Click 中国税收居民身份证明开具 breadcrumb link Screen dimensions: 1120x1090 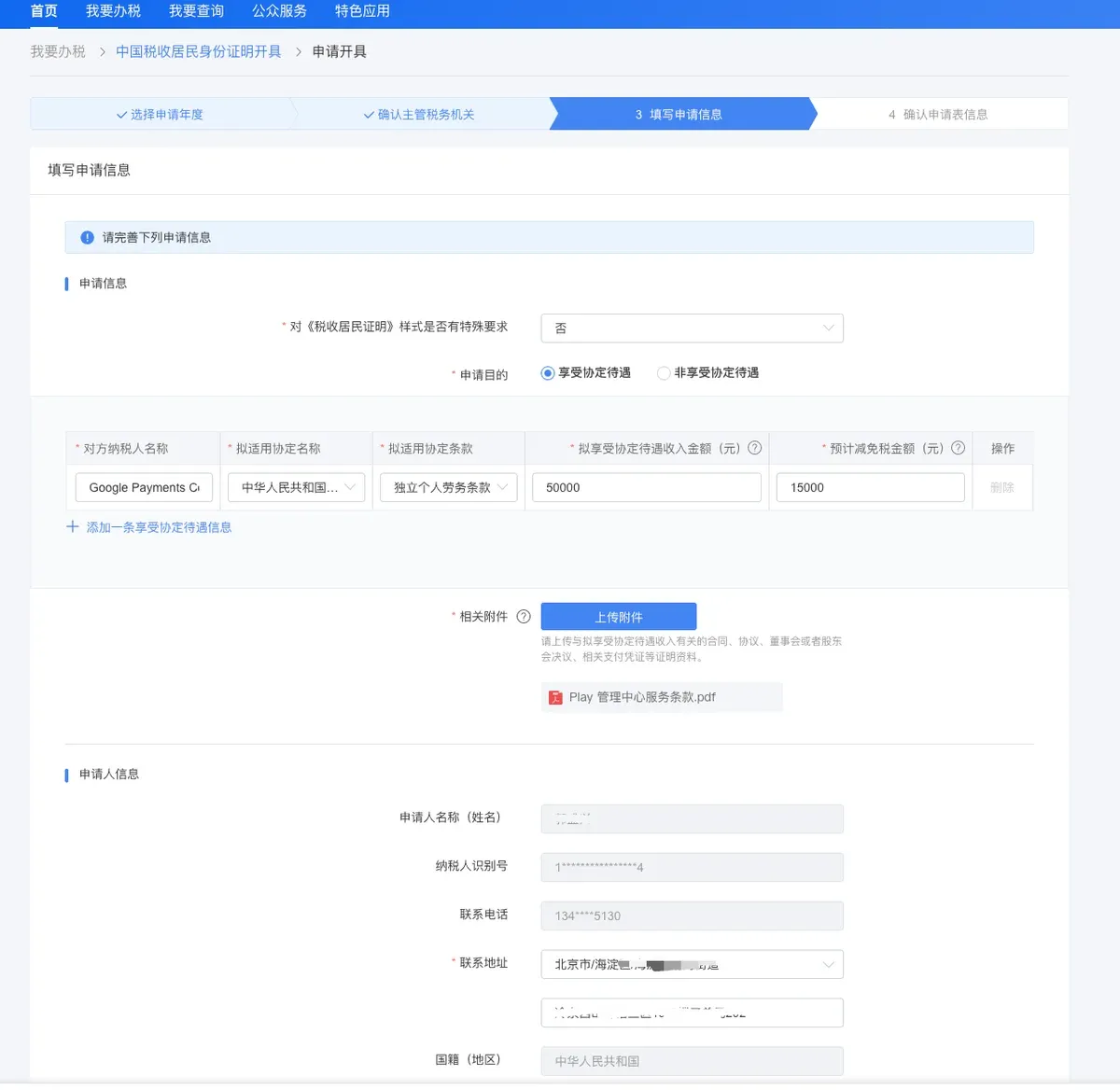(x=198, y=51)
